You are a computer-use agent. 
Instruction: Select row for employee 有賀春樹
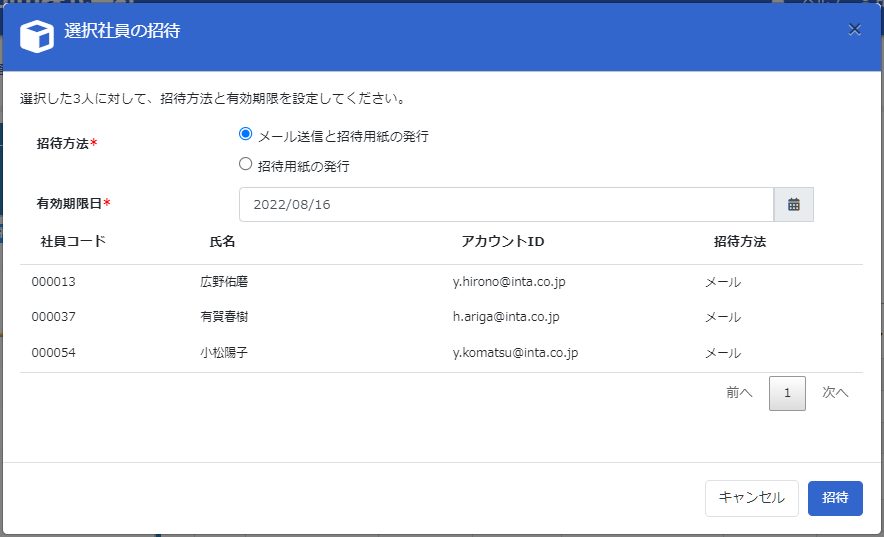224,317
